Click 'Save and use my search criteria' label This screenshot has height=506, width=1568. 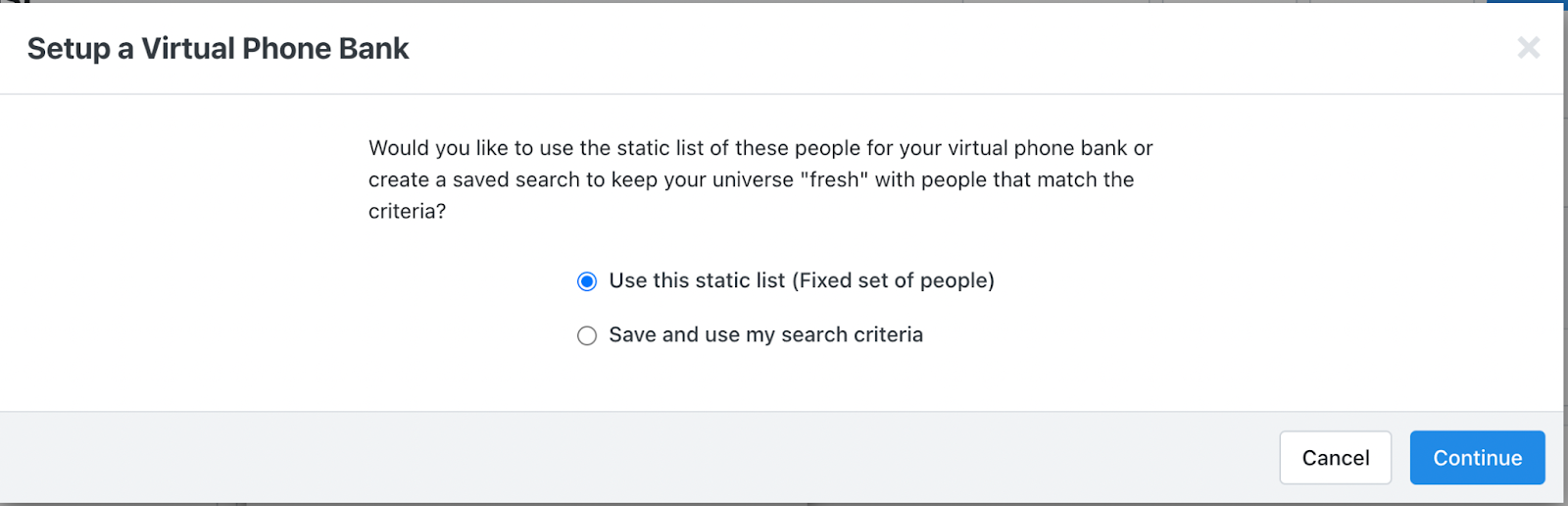click(765, 335)
